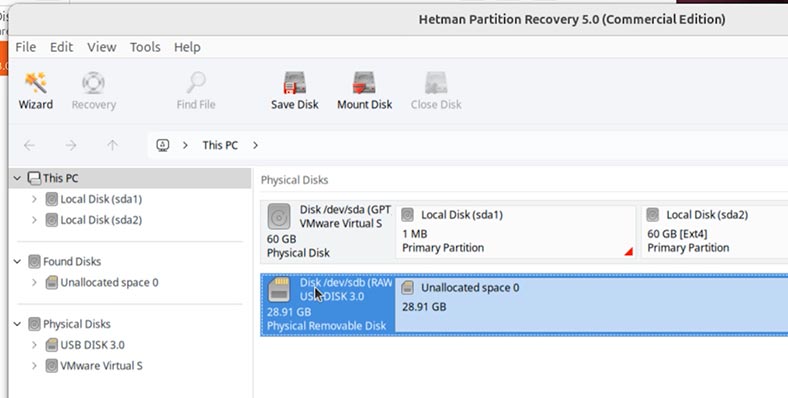This screenshot has height=398, width=788.
Task: Click the sda1 partition icon in the disk panel
Action: point(408,215)
